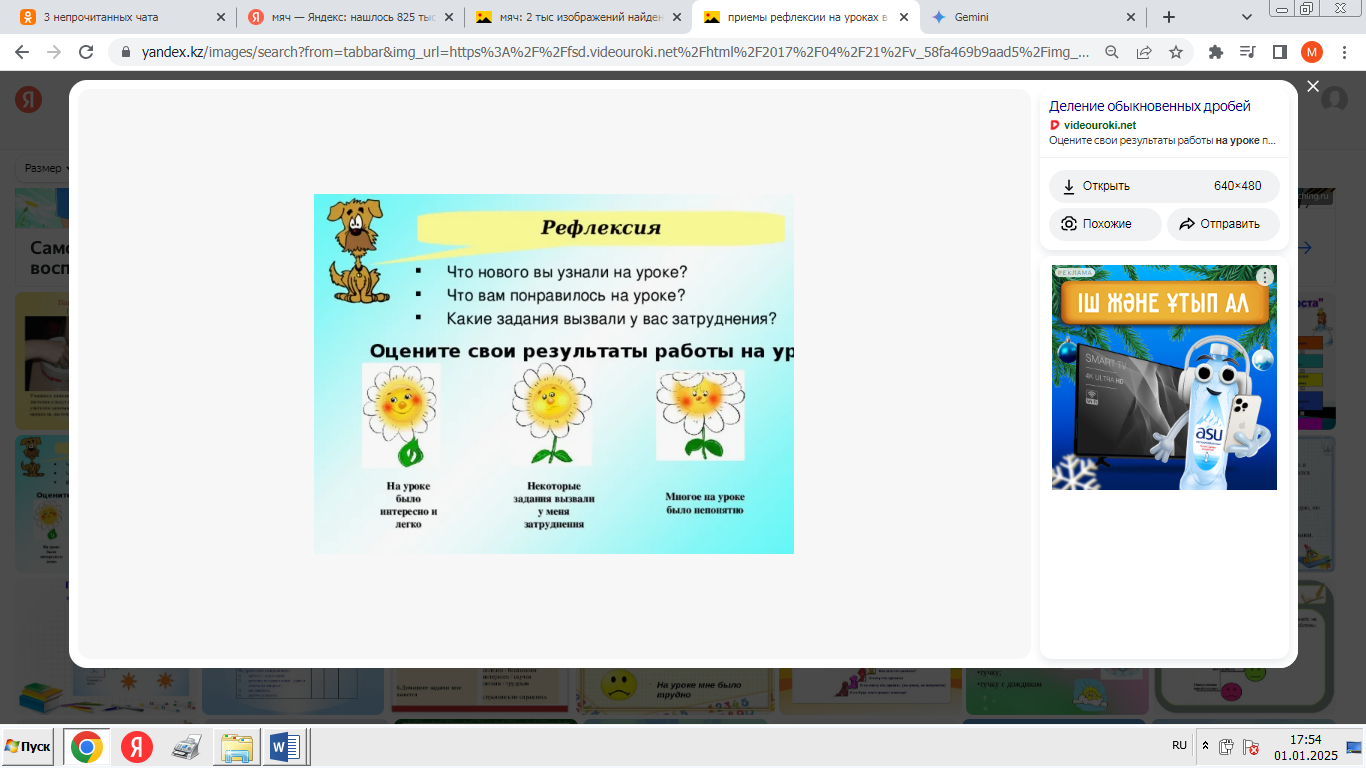Open the videouroki.net source link
The width and height of the screenshot is (1366, 768).
coord(1100,125)
